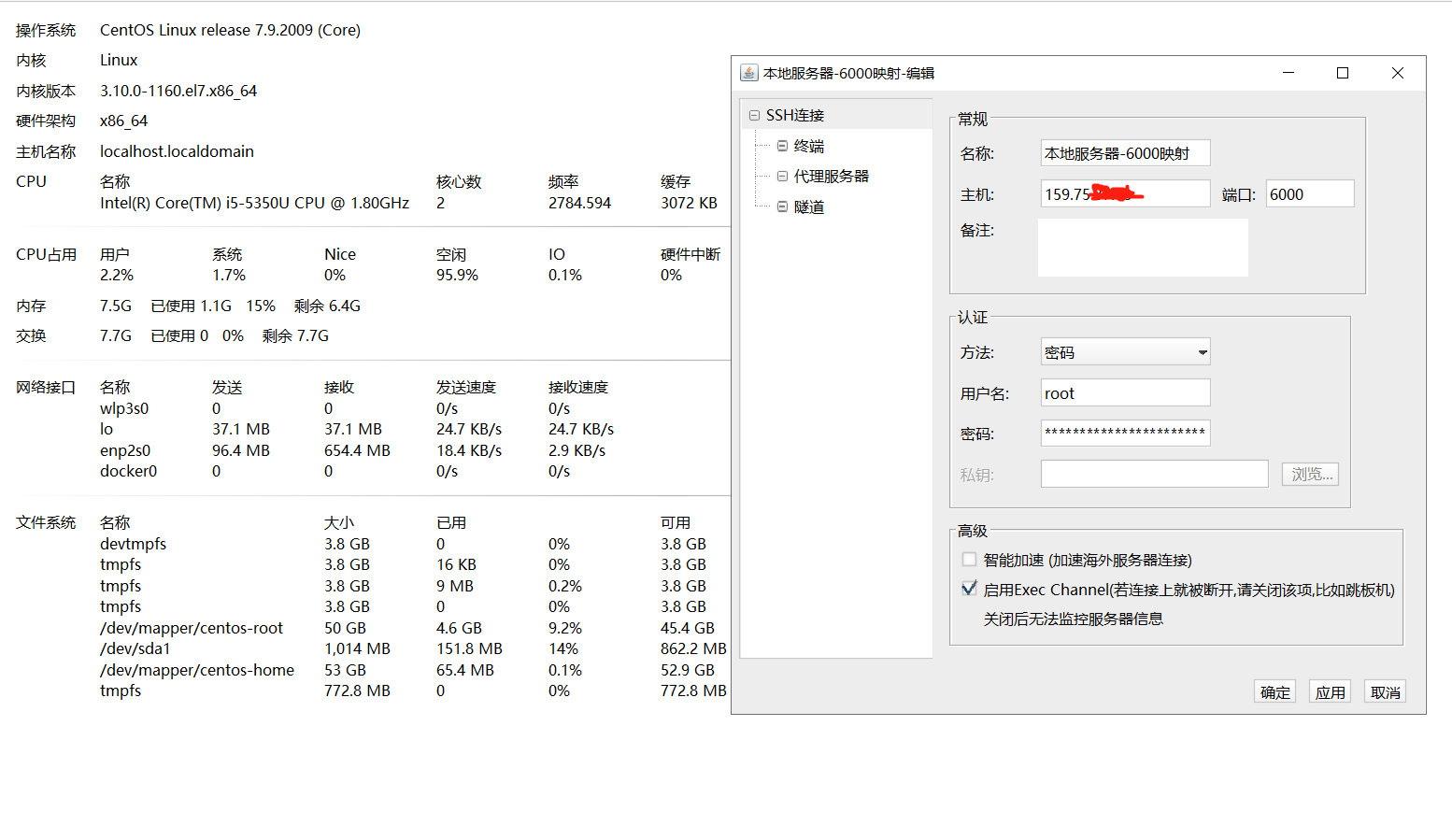Click the hostname 'localhost.localdomain'
Image resolution: width=1452 pixels, height=840 pixels.
pos(177,151)
